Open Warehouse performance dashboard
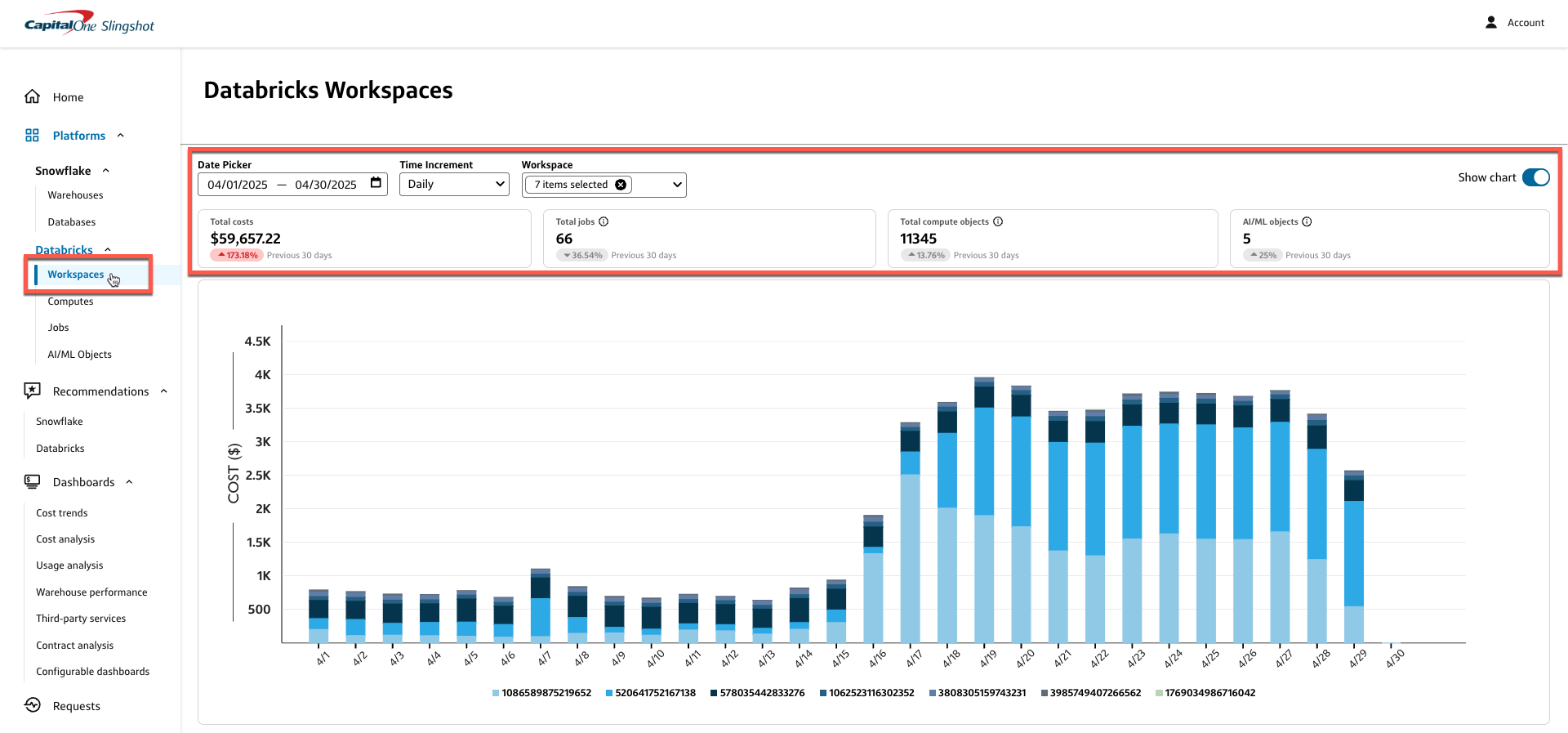Screen dimensions: 1568x733 (91, 592)
